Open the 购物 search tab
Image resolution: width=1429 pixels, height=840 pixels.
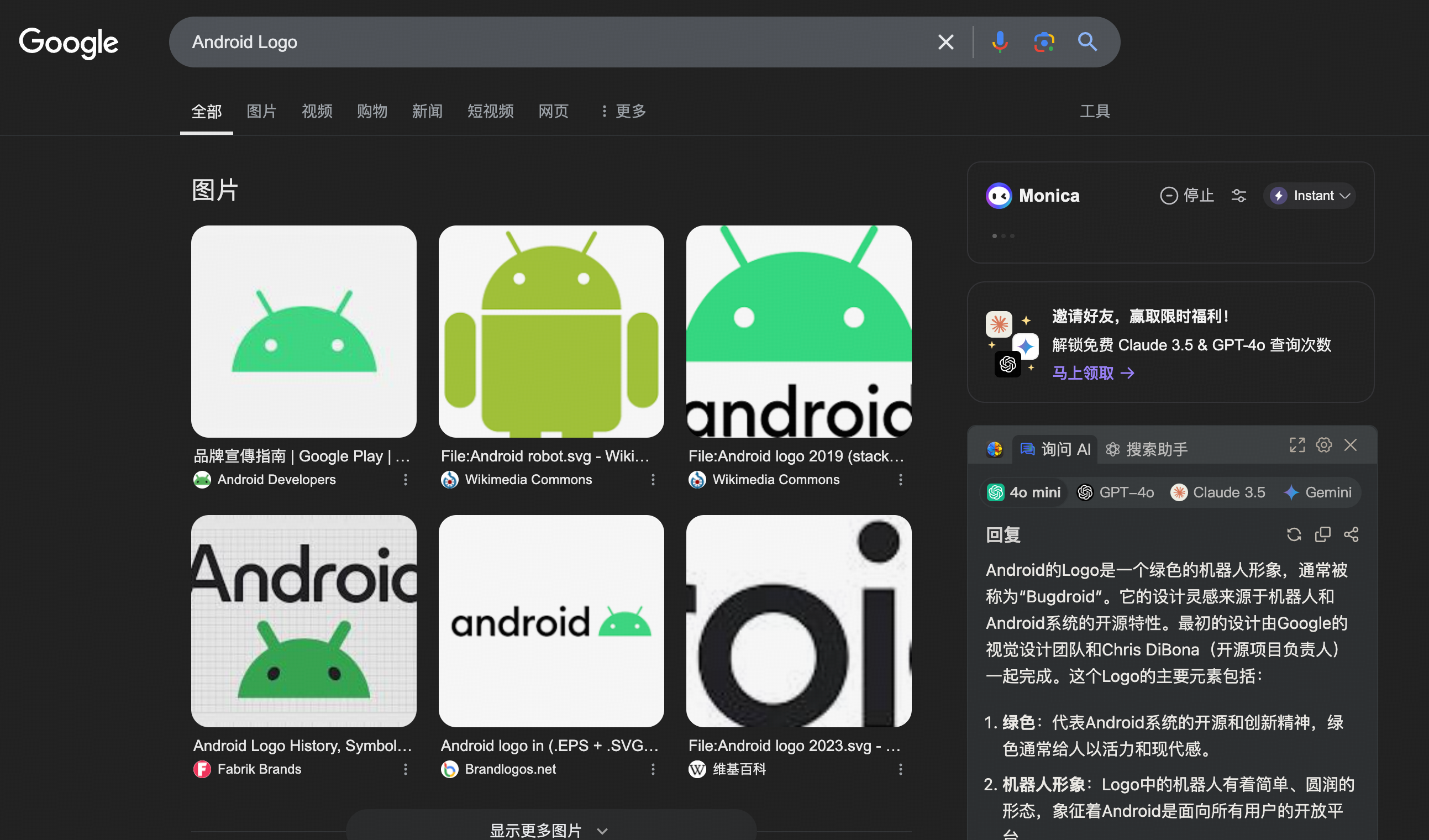tap(372, 111)
